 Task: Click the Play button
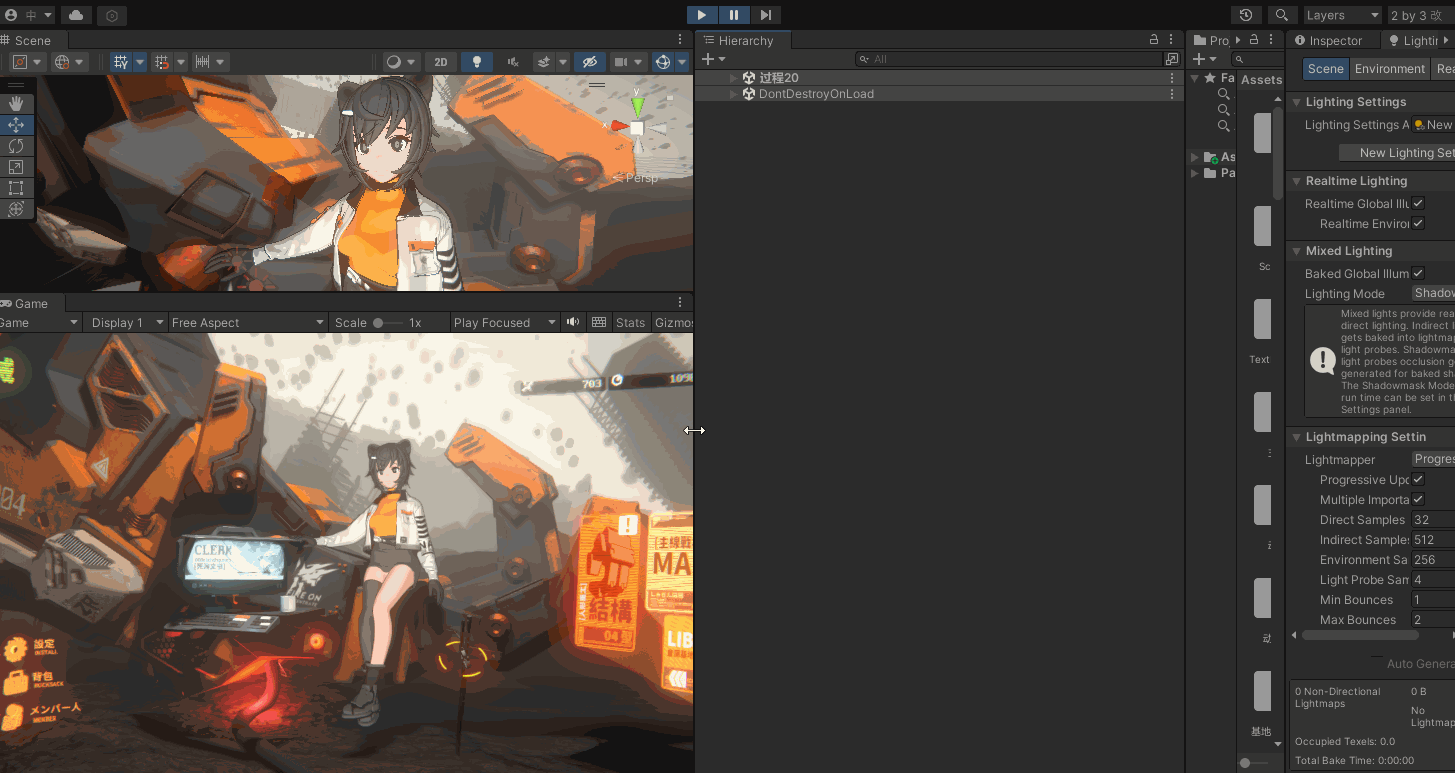point(702,15)
